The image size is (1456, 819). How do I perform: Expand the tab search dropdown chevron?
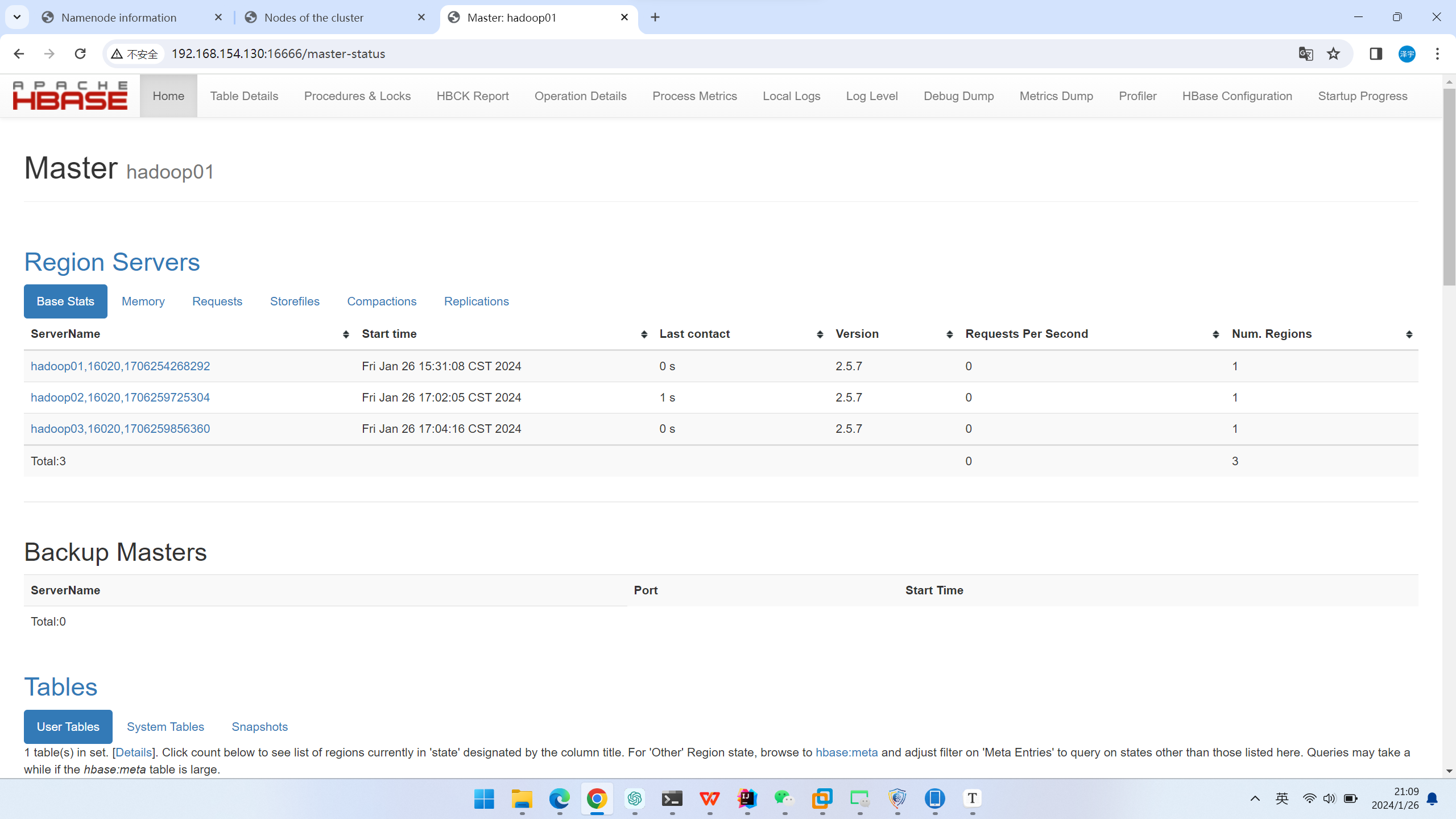tap(17, 17)
